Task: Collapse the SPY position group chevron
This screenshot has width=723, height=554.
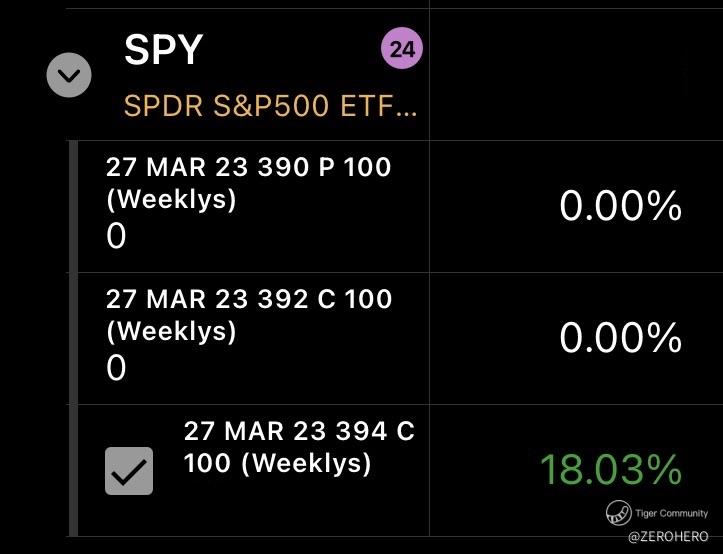Action: (69, 74)
